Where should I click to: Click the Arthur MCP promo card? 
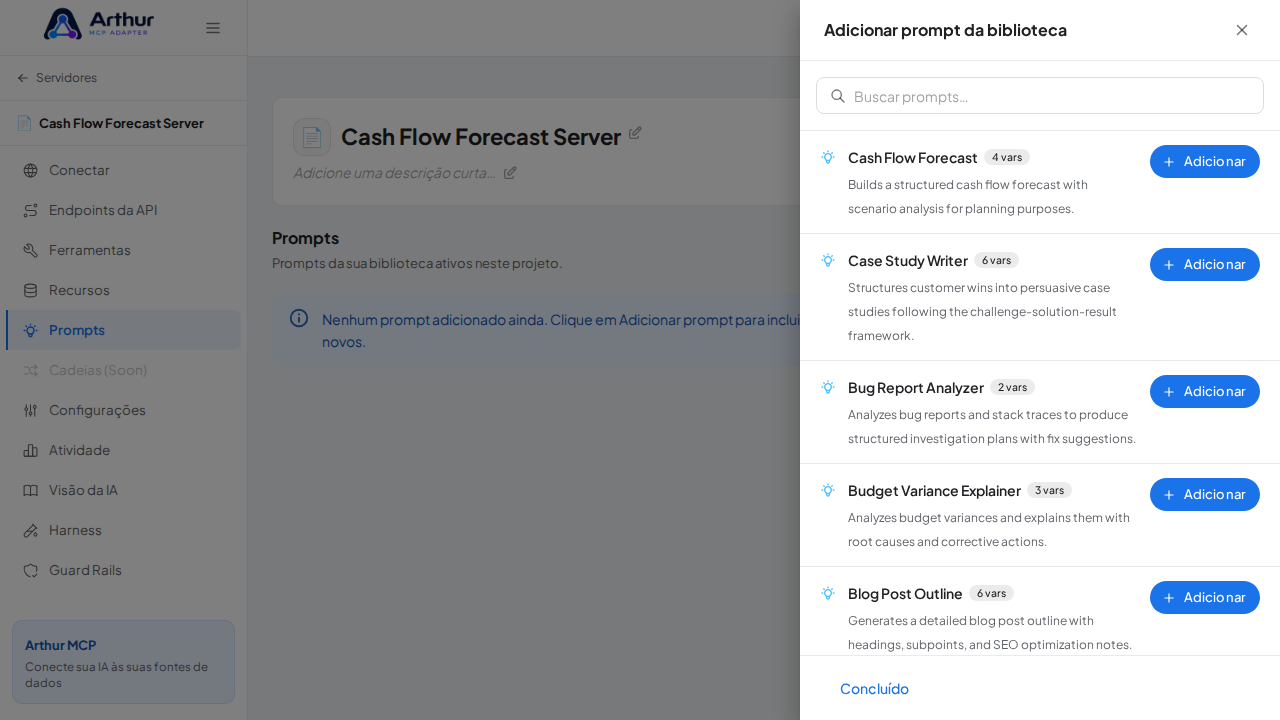123,662
